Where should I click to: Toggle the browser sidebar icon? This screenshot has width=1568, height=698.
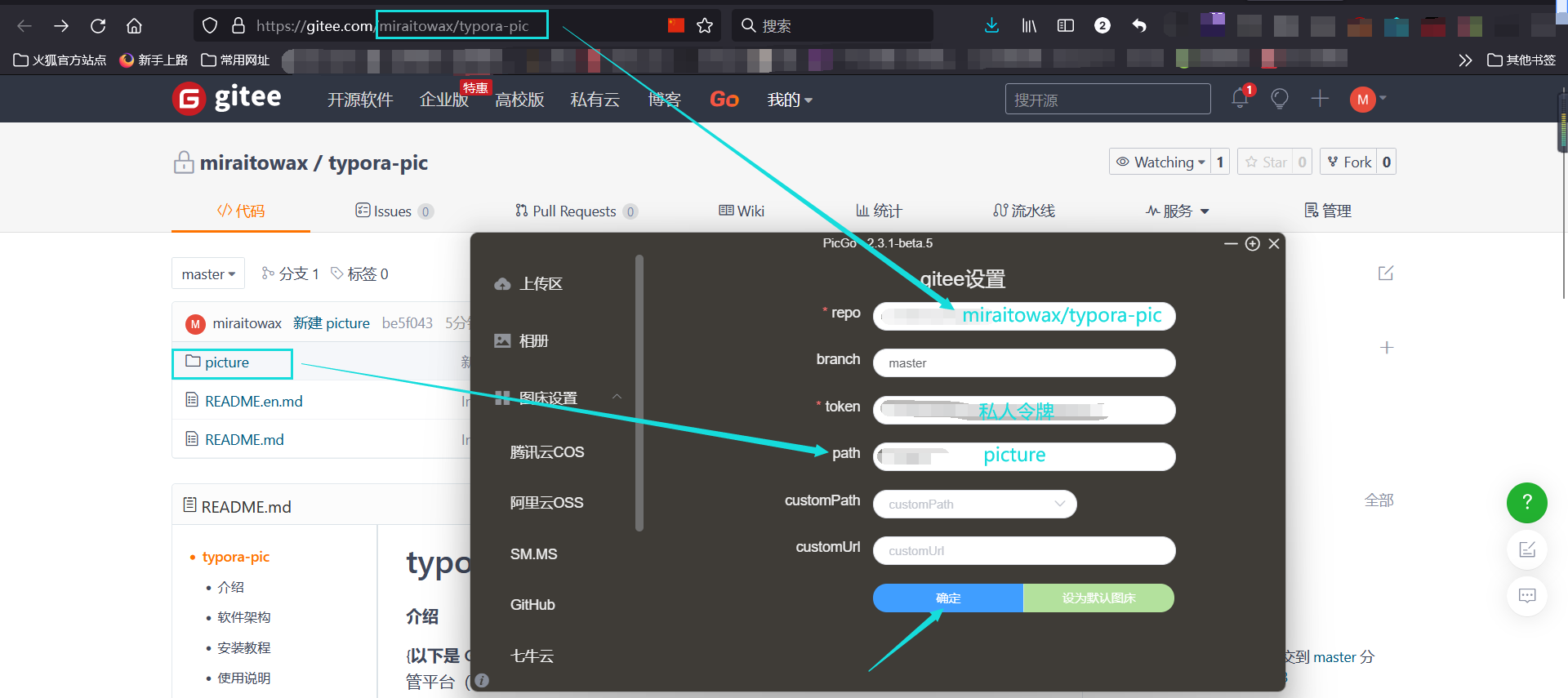[1066, 26]
